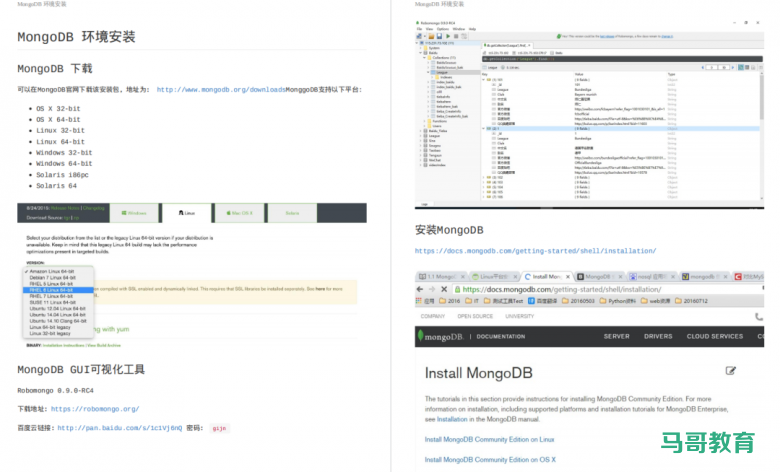The height and width of the screenshot is (472, 780).
Task: Choose Ubuntu 14.04 Linux 64-bit option
Action: pyautogui.click(x=56, y=314)
